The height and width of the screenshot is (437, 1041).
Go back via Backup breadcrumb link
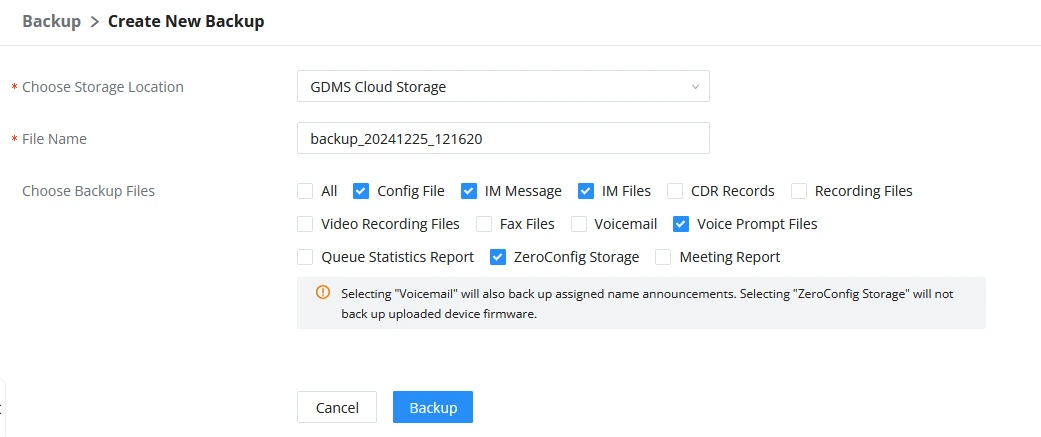click(x=52, y=21)
